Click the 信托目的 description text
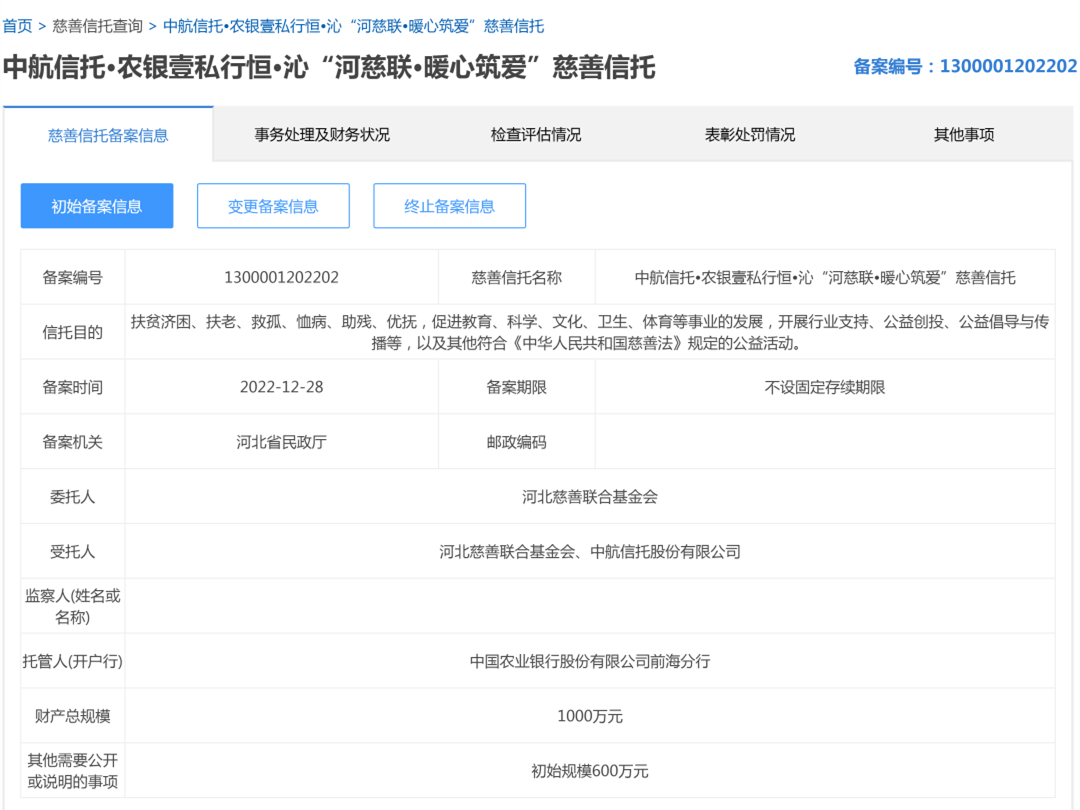 [590, 332]
